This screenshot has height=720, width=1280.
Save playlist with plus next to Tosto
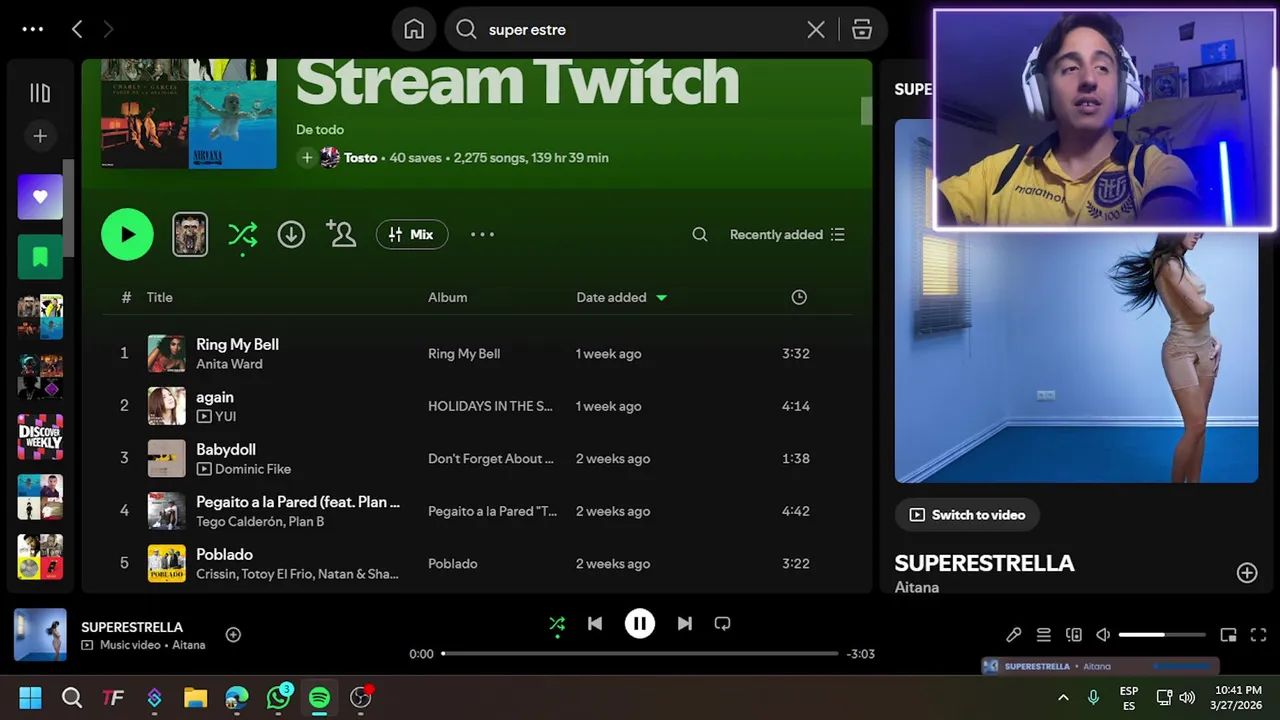coord(306,157)
